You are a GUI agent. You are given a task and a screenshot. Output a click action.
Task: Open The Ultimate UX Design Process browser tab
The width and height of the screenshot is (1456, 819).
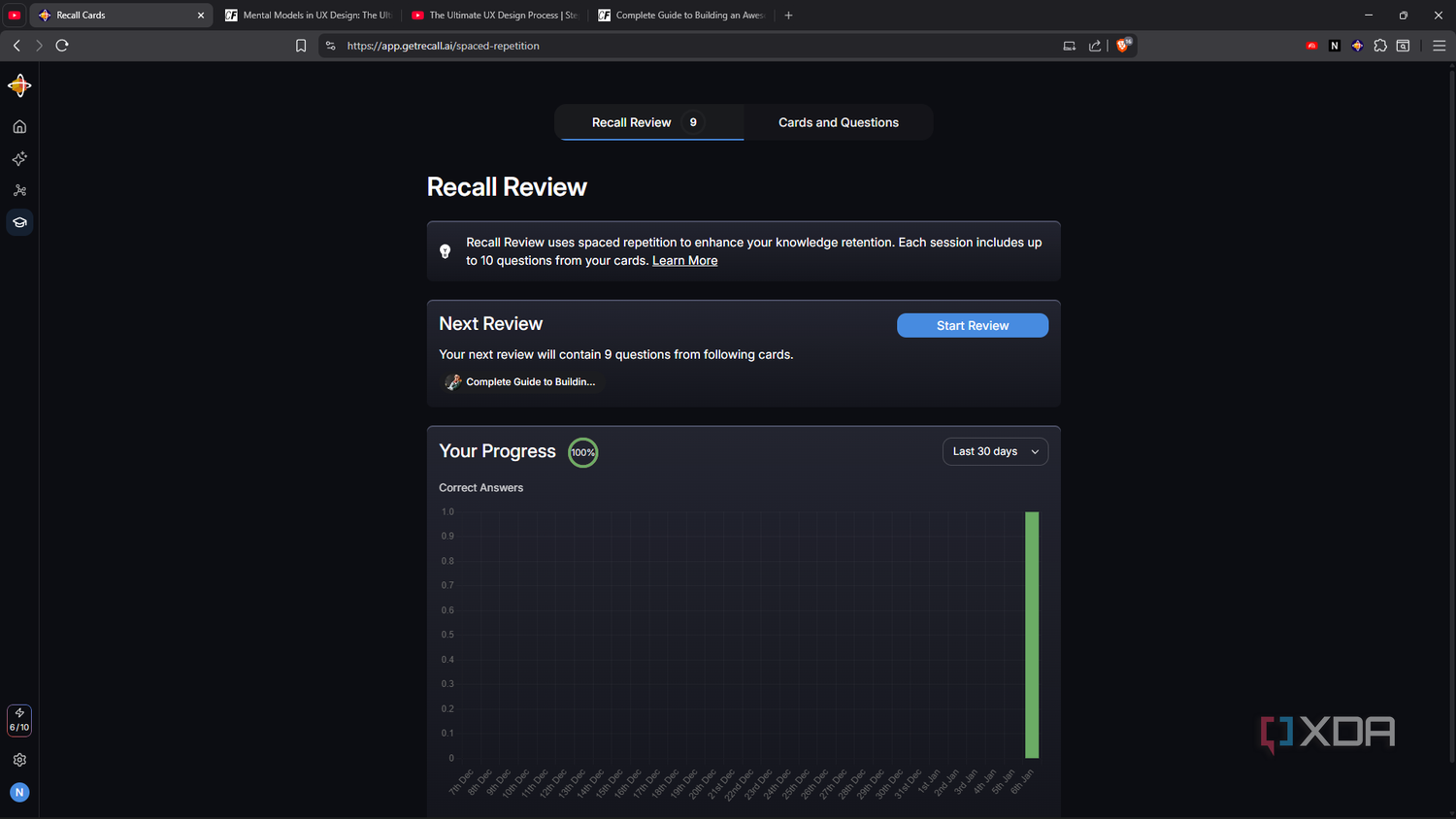pos(494,16)
